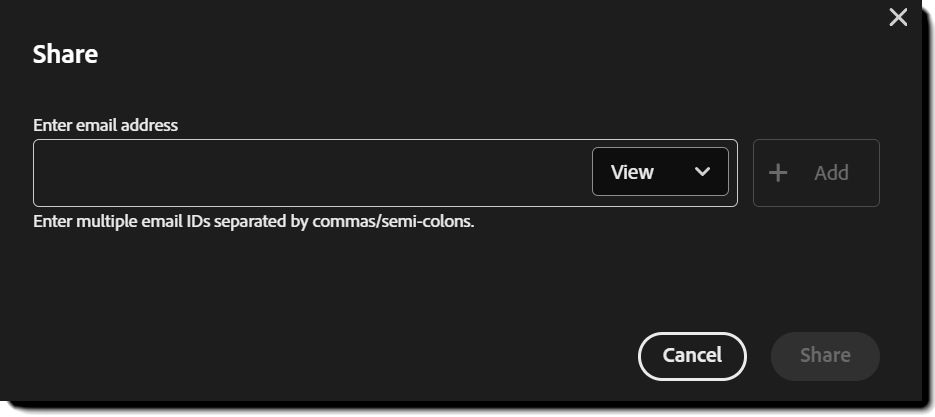Click the Share dialog title

point(65,54)
